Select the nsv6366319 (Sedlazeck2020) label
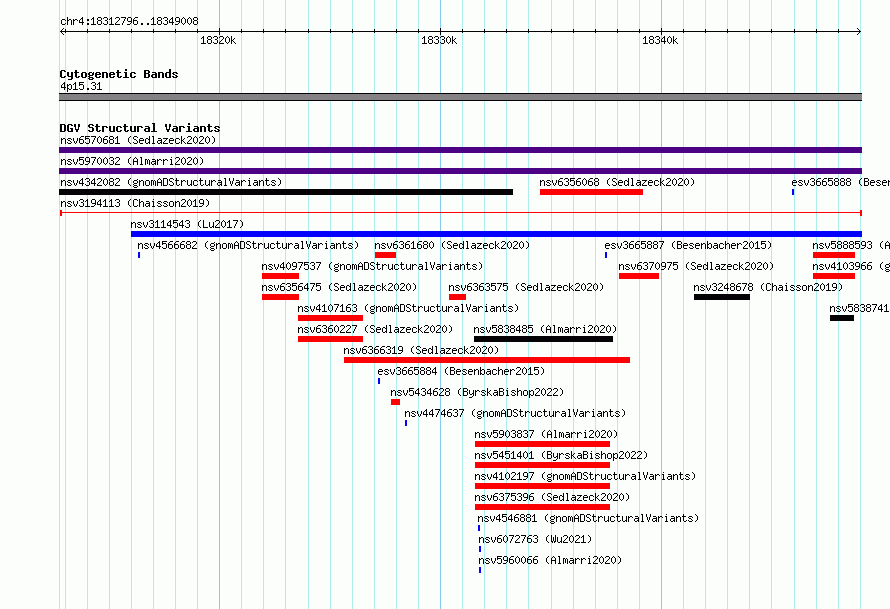This screenshot has width=890, height=609. point(421,350)
